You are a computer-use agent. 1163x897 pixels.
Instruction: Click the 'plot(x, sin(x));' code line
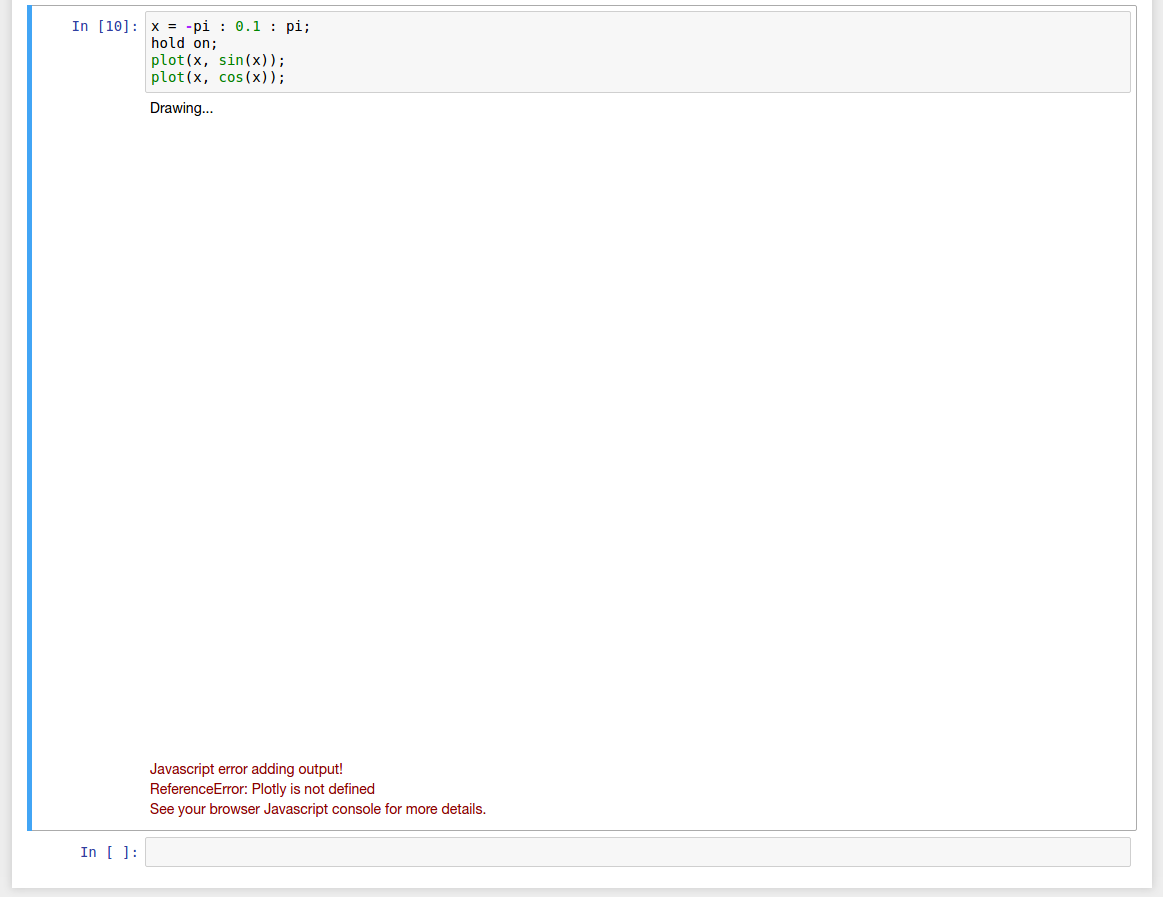pos(218,61)
